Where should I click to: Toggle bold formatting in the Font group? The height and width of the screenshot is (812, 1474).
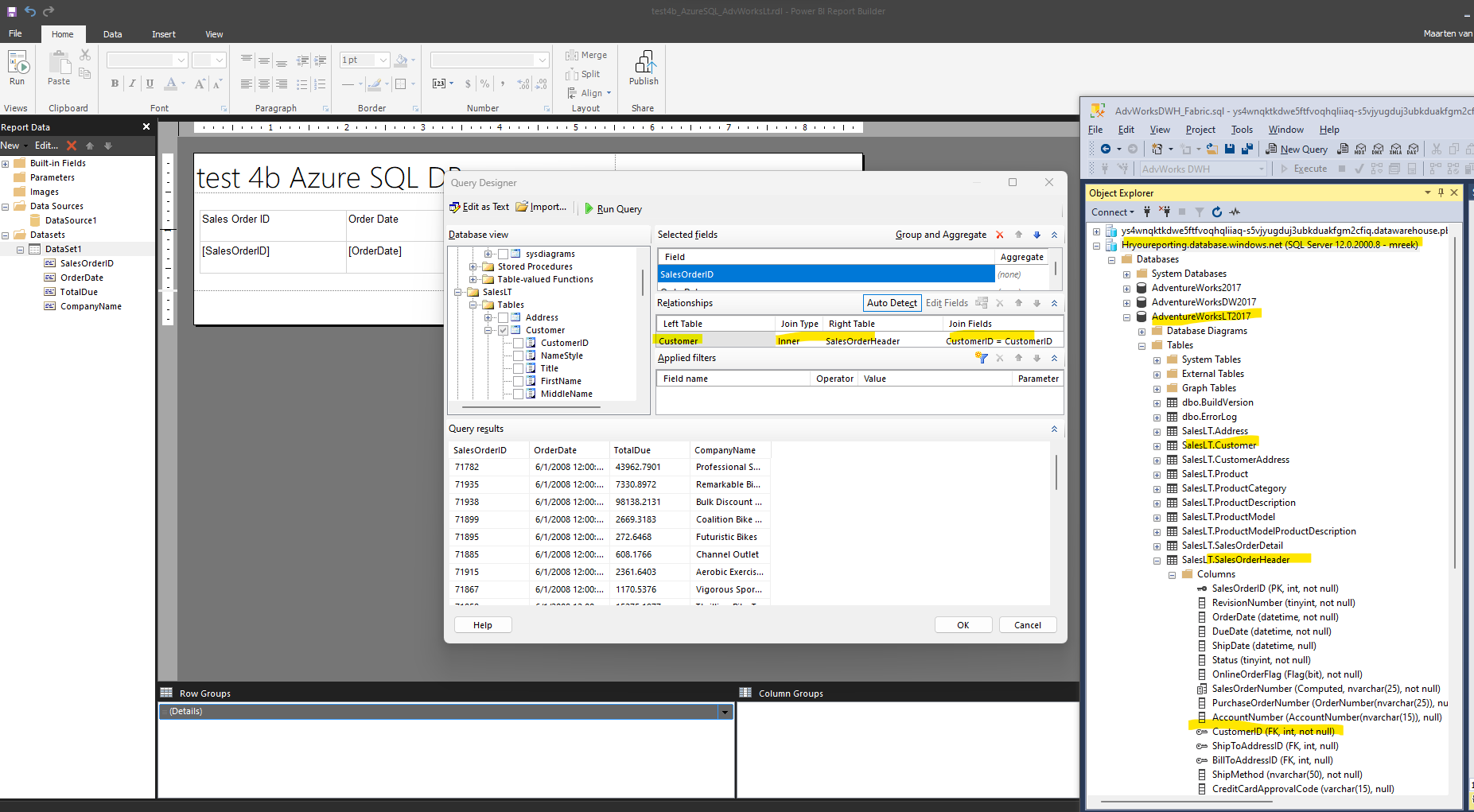click(x=114, y=83)
